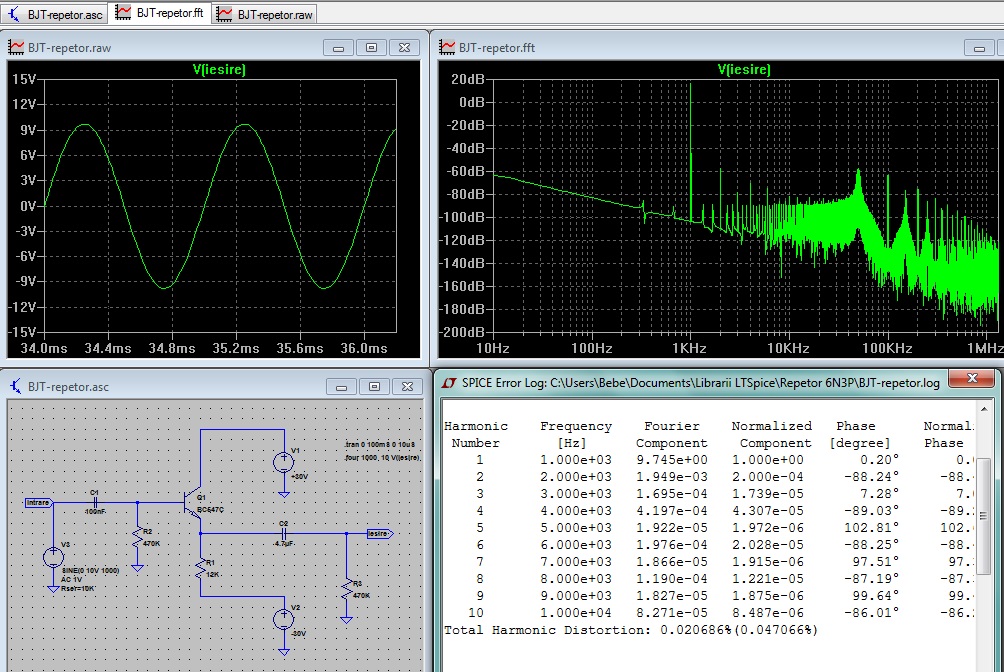The image size is (1004, 672).
Task: Click the phase value 102.81° in degree column
Action: click(871, 528)
